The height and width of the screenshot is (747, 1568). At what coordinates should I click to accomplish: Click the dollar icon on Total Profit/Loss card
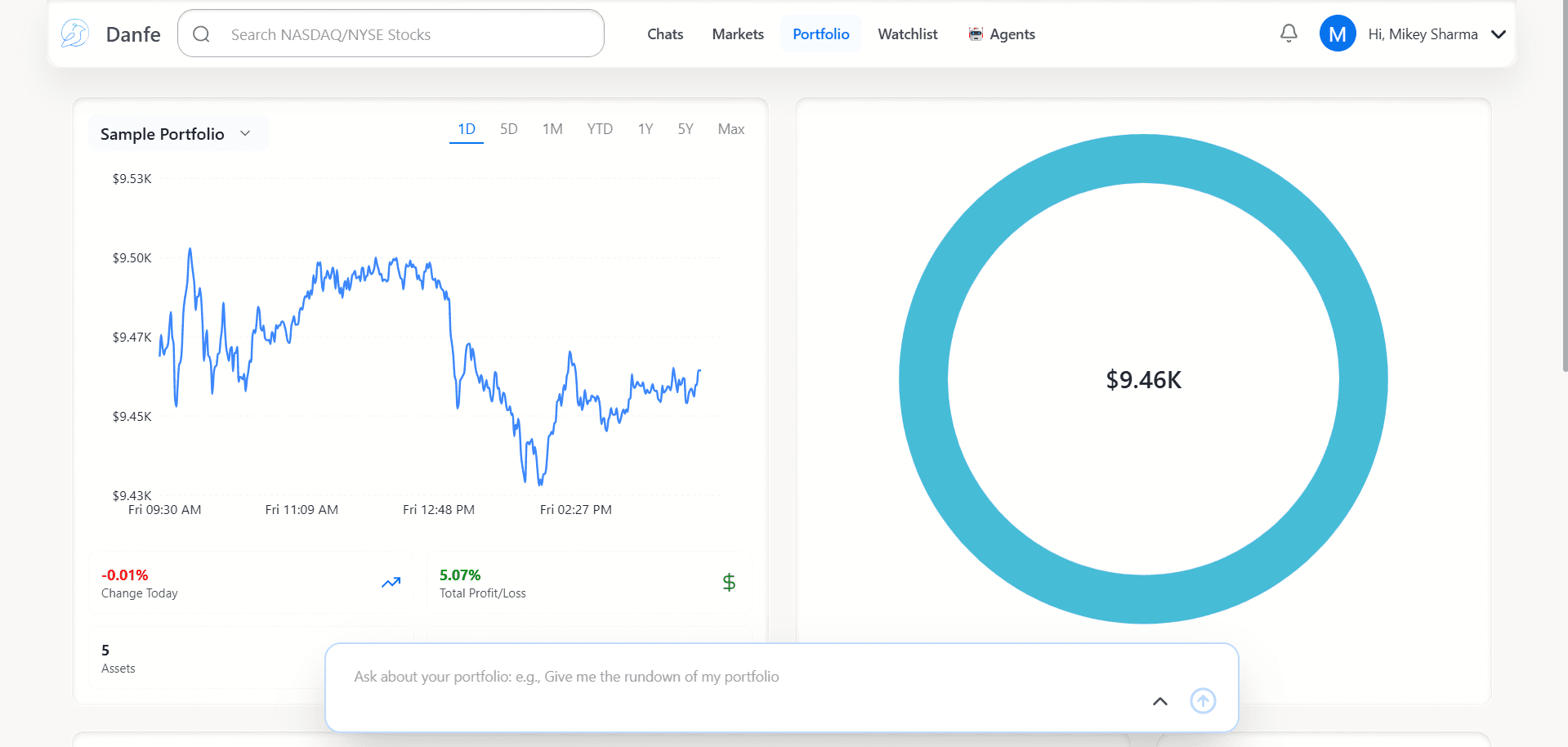pos(728,582)
